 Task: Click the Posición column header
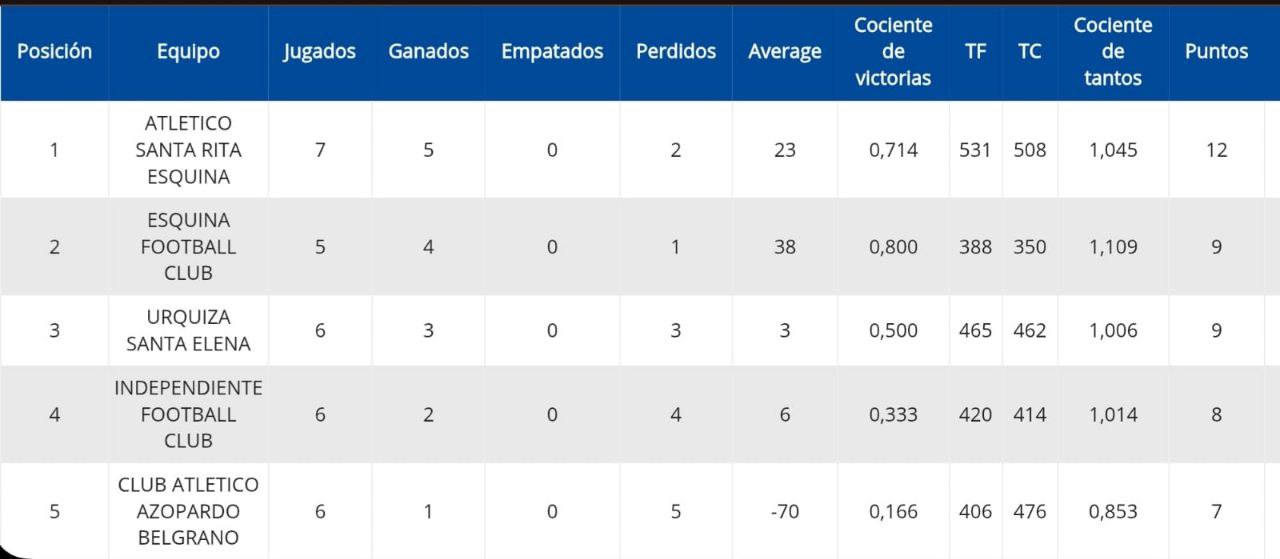54,52
